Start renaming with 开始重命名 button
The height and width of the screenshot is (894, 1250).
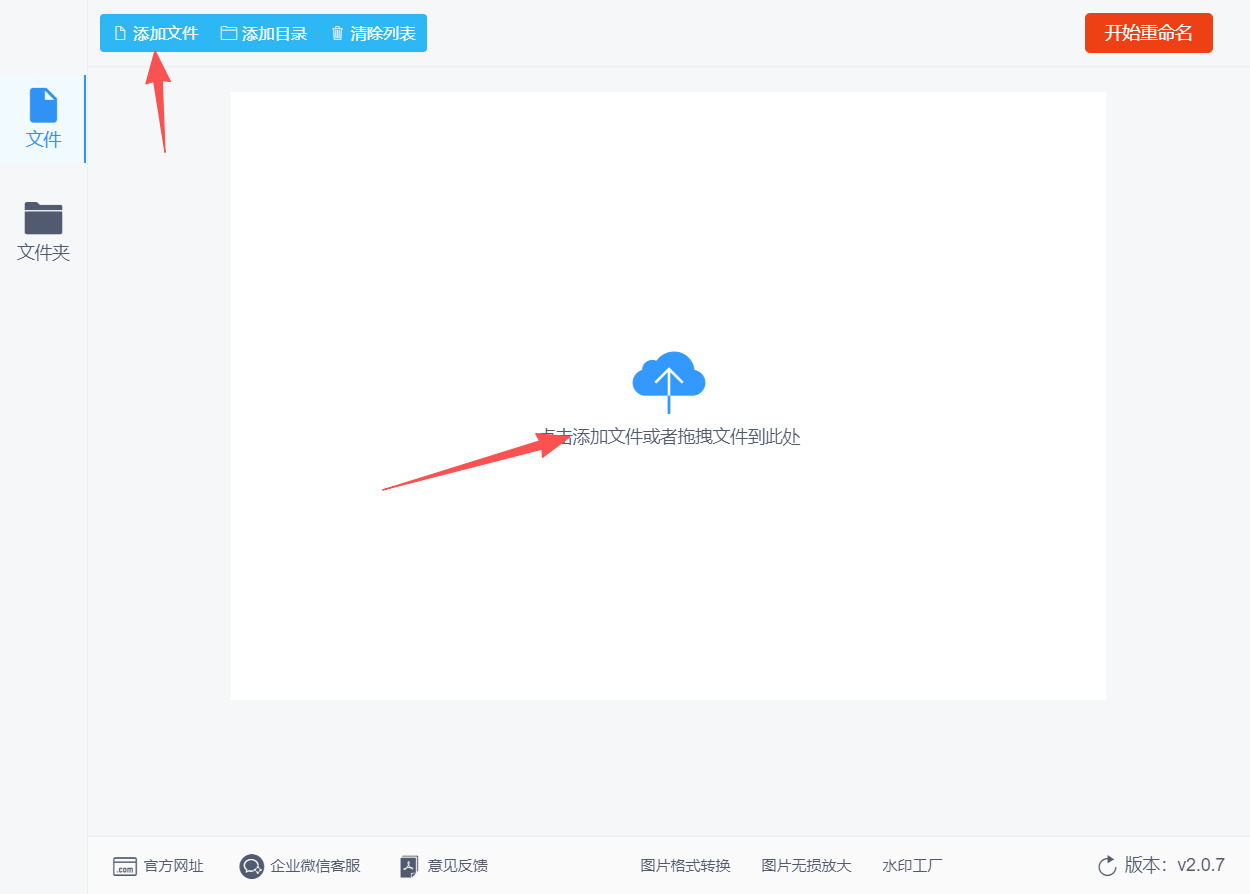(1148, 33)
